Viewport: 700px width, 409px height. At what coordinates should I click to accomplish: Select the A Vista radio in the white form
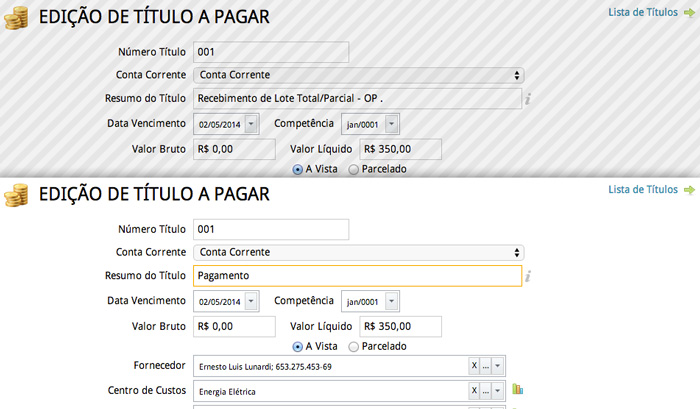pyautogui.click(x=298, y=346)
